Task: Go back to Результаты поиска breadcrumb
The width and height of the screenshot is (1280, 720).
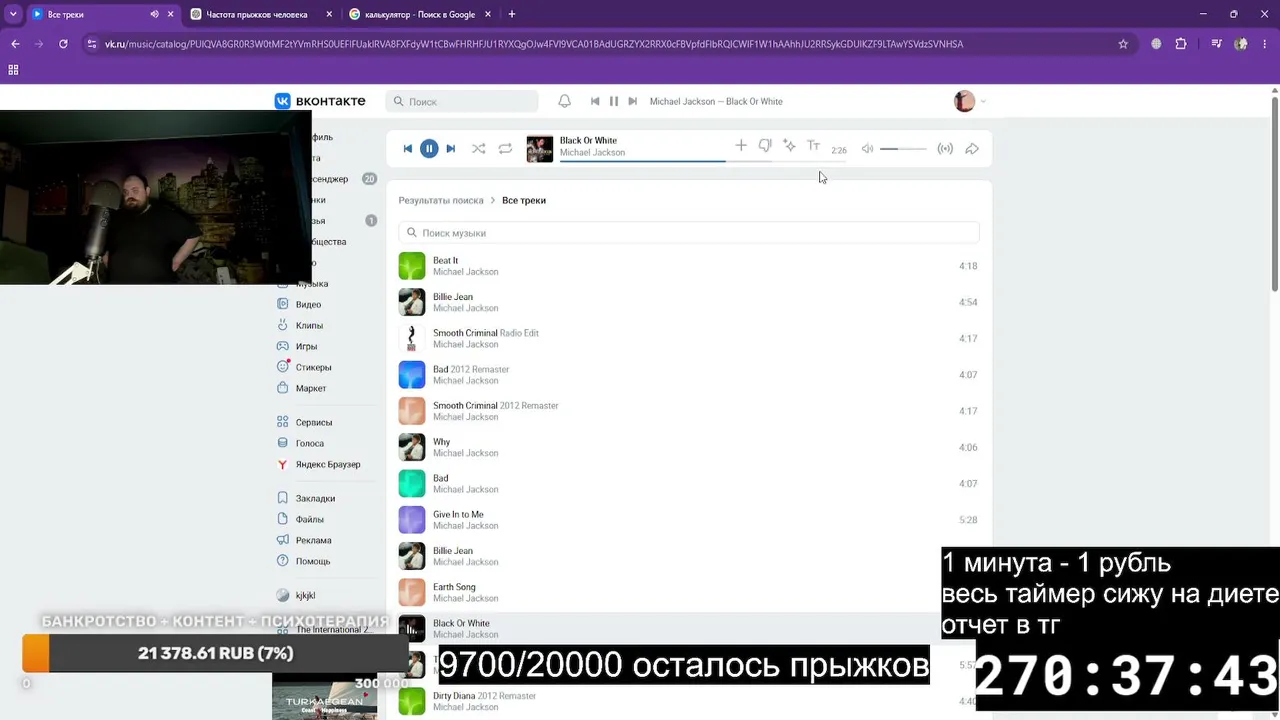Action: [441, 200]
